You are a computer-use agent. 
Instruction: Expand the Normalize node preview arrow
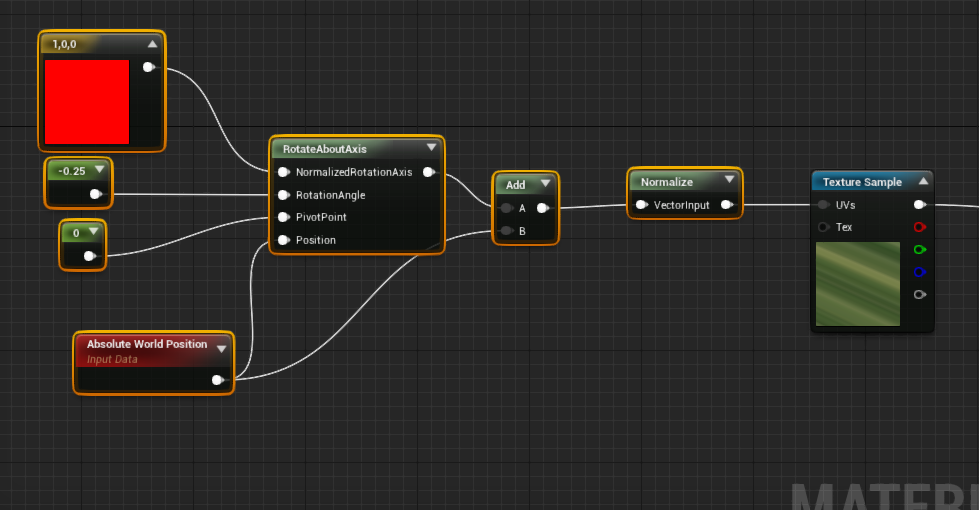729,180
